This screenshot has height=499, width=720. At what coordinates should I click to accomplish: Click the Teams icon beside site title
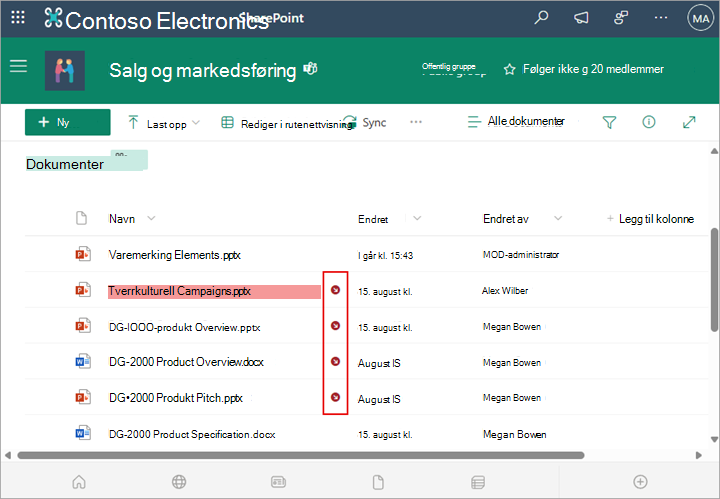311,69
